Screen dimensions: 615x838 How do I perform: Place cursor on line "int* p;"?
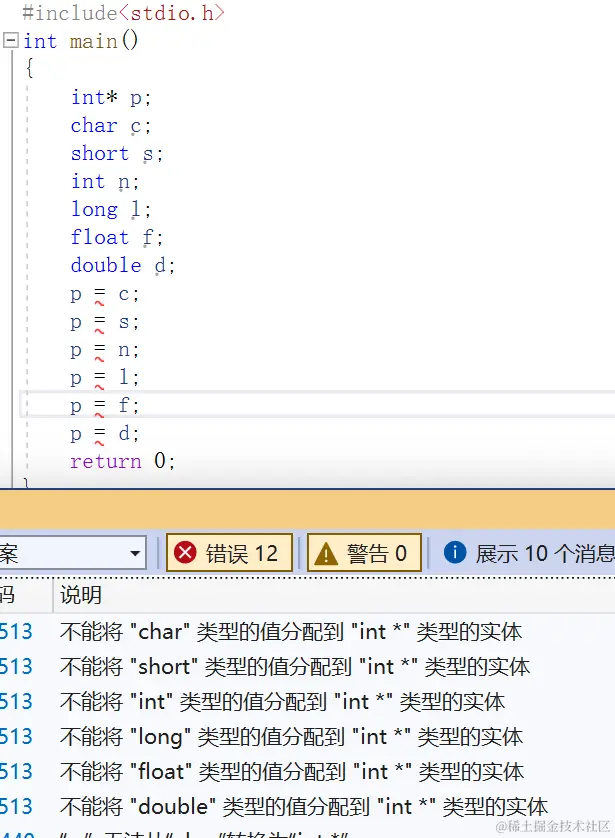coord(111,97)
